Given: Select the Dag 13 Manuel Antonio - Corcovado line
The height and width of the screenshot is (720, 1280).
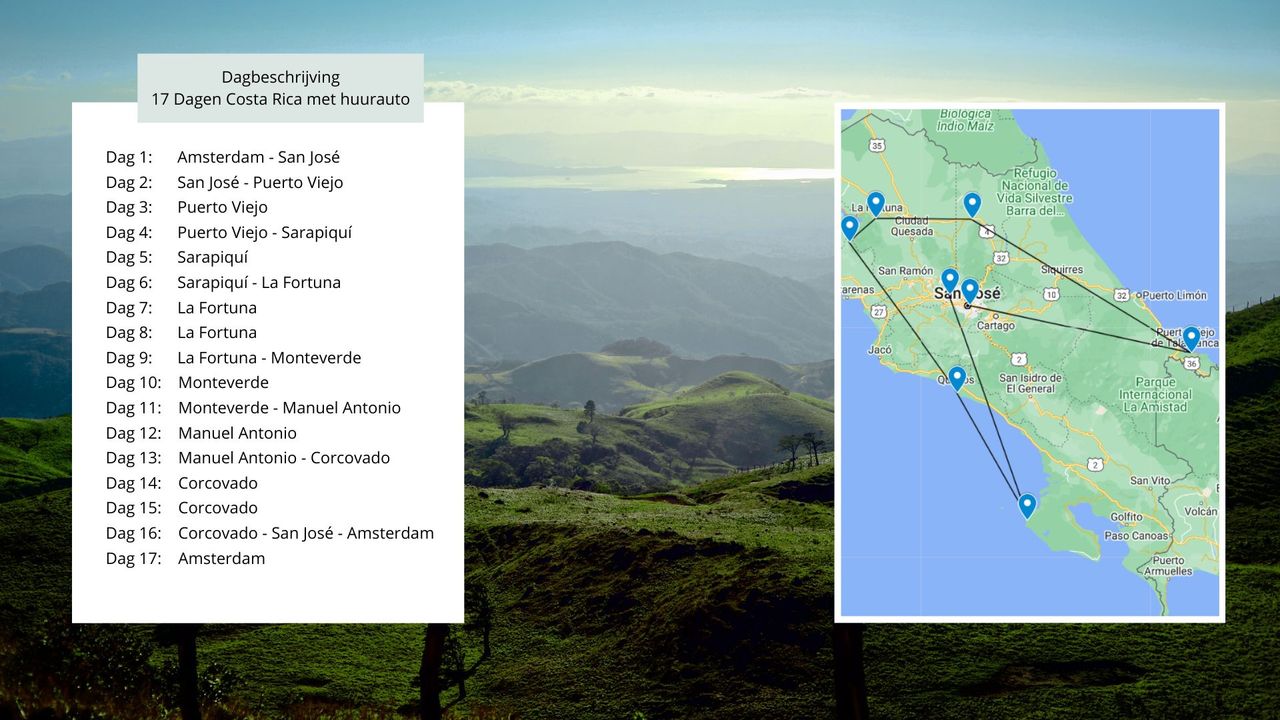Looking at the screenshot, I should click(x=248, y=457).
